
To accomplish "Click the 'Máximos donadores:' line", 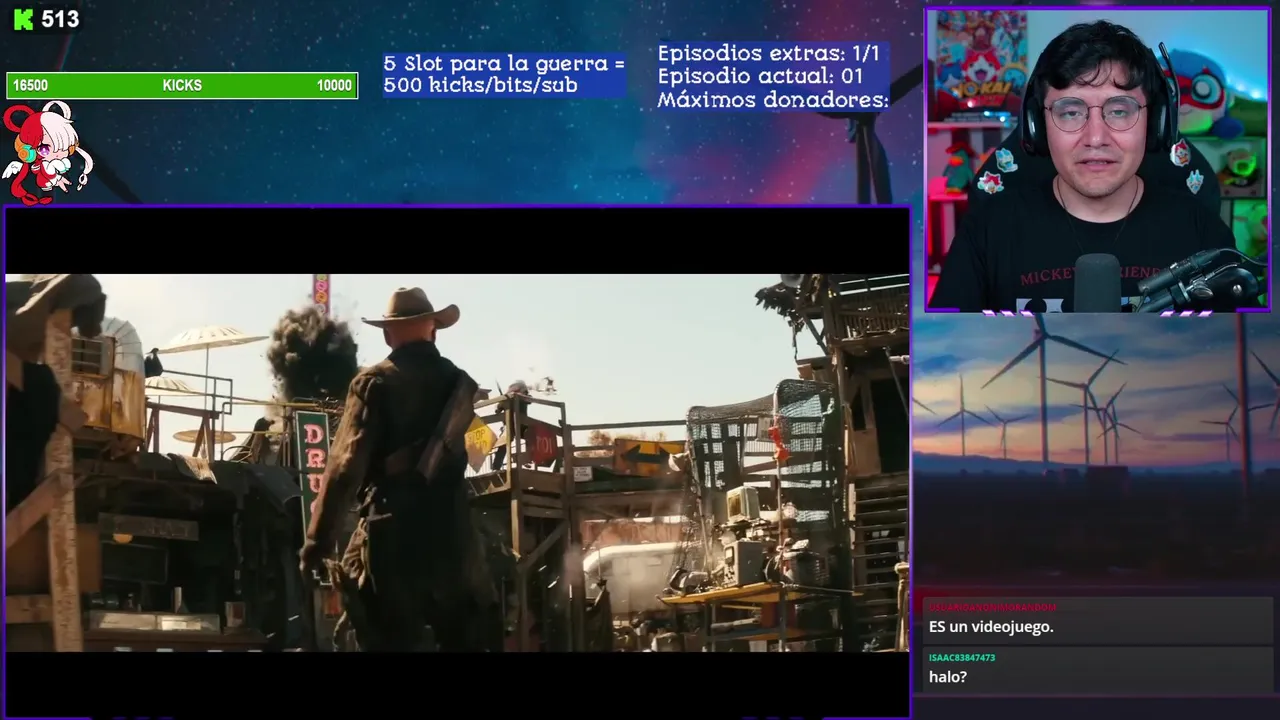I will coord(773,100).
